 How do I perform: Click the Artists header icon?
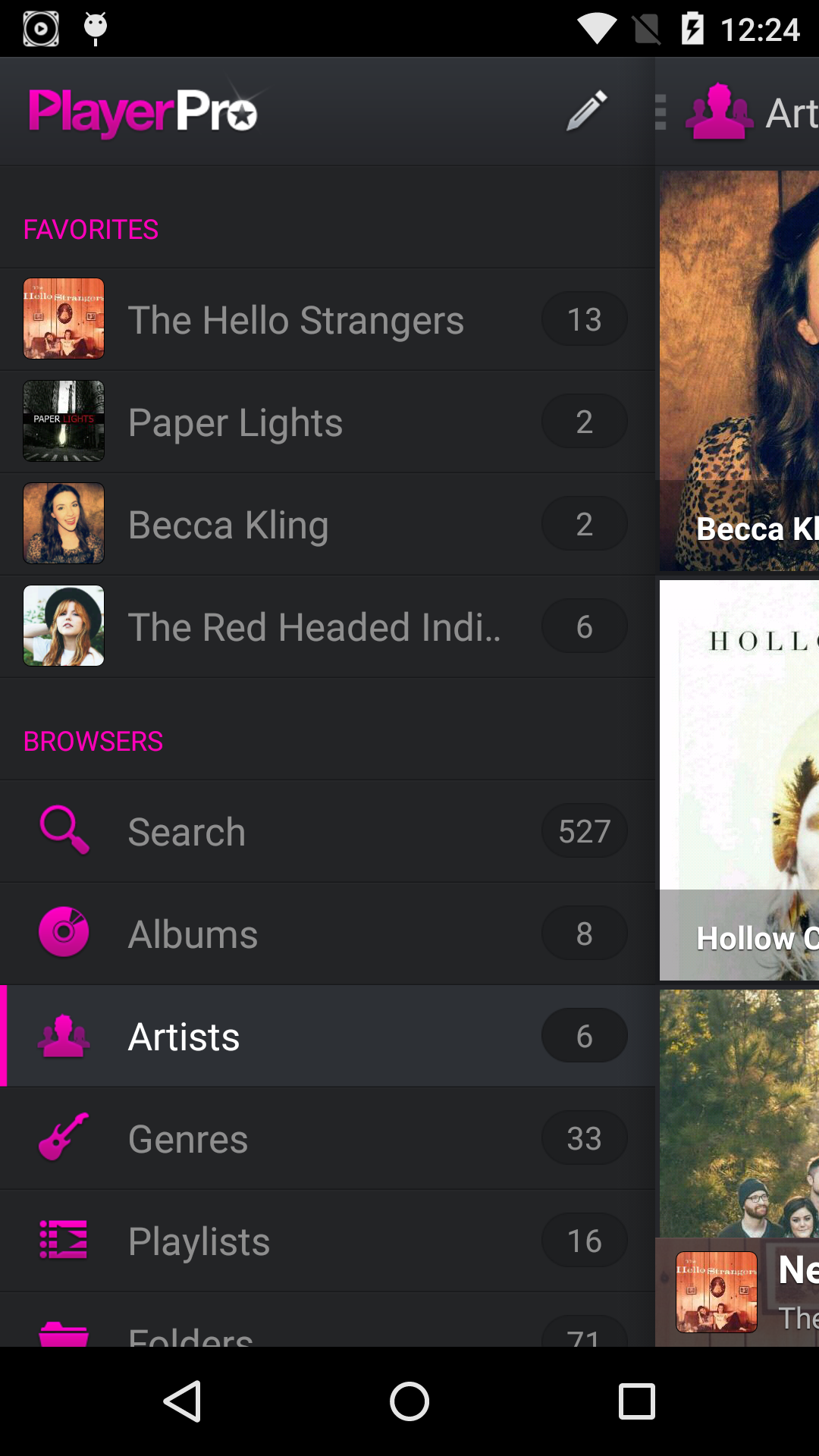pyautogui.click(x=719, y=111)
